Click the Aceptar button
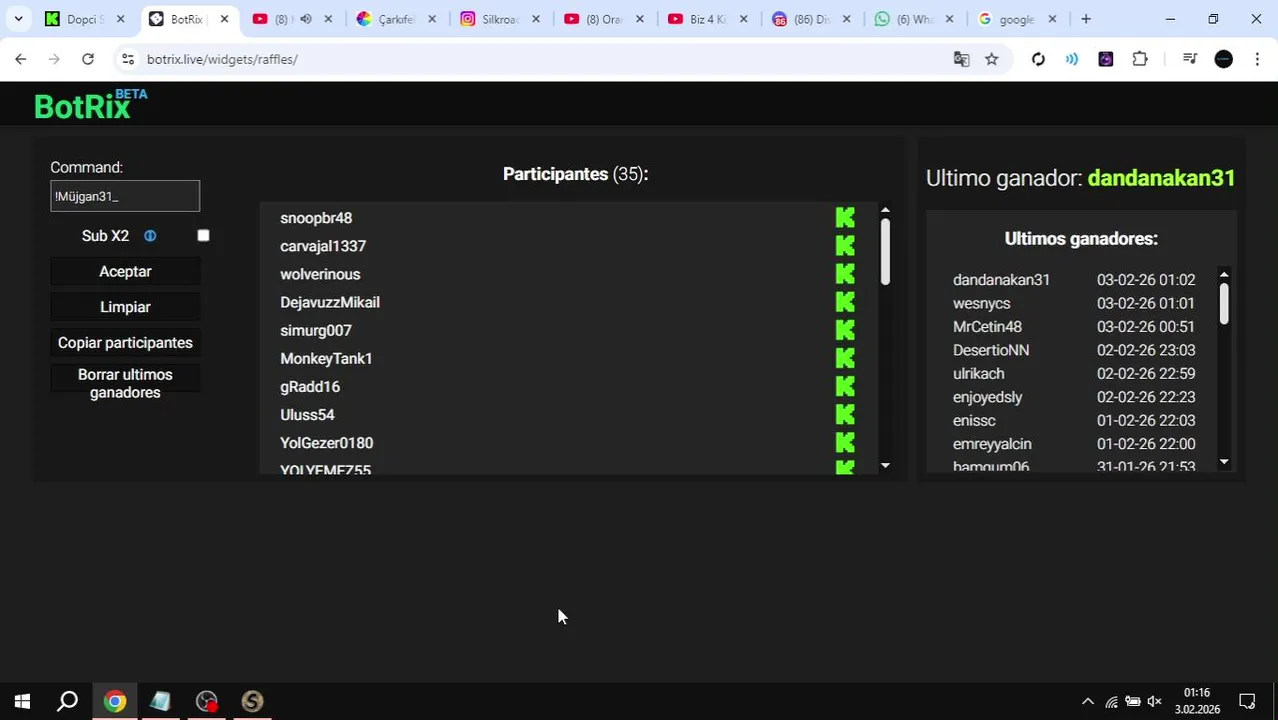 pos(125,271)
